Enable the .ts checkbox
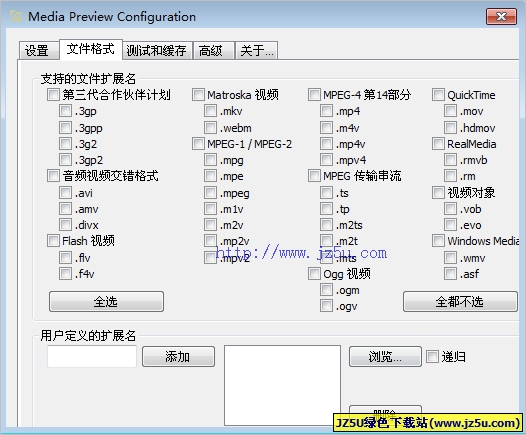This screenshot has height=435, width=526. tap(326, 193)
